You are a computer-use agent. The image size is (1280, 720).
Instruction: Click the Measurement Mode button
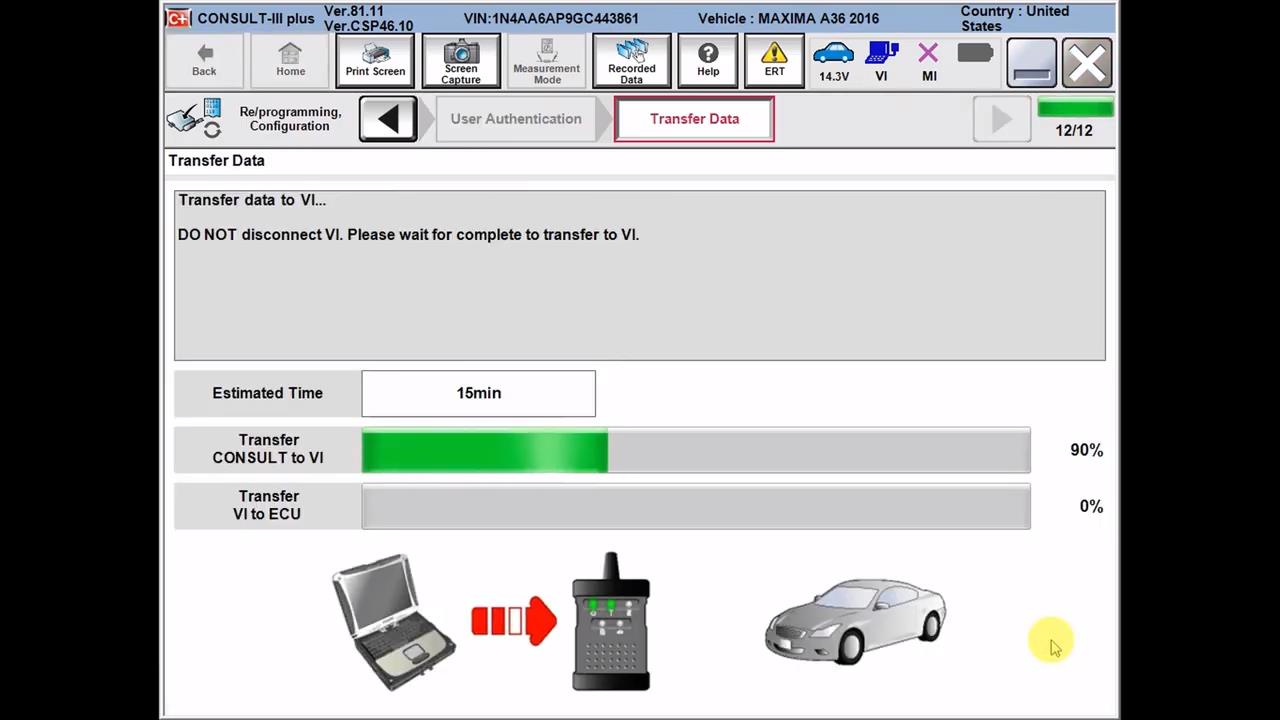[x=547, y=61]
